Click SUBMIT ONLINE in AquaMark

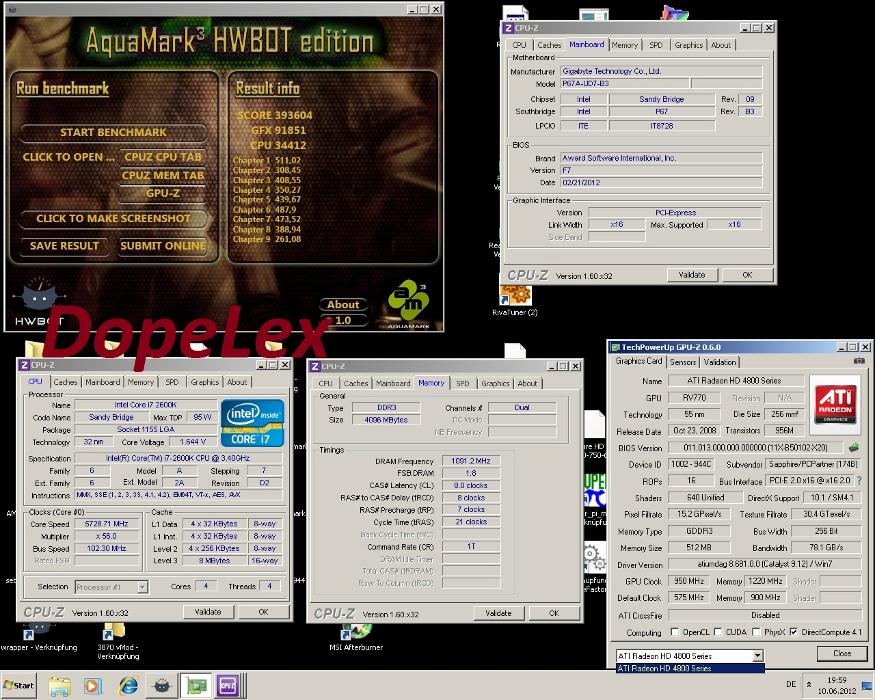pyautogui.click(x=162, y=246)
